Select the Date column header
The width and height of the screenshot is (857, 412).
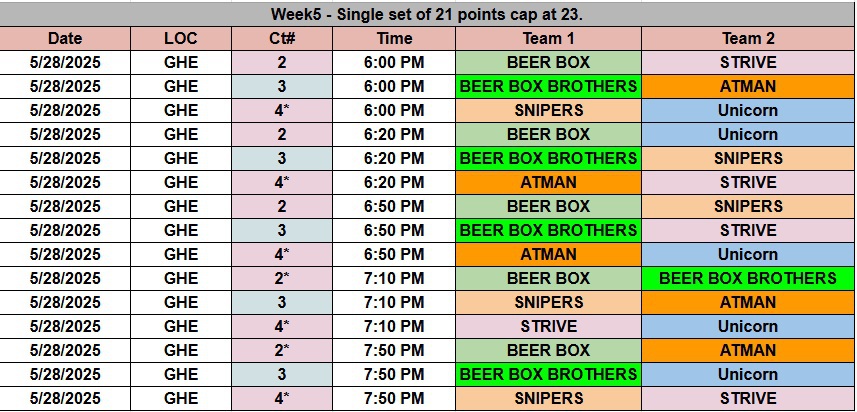(66, 38)
